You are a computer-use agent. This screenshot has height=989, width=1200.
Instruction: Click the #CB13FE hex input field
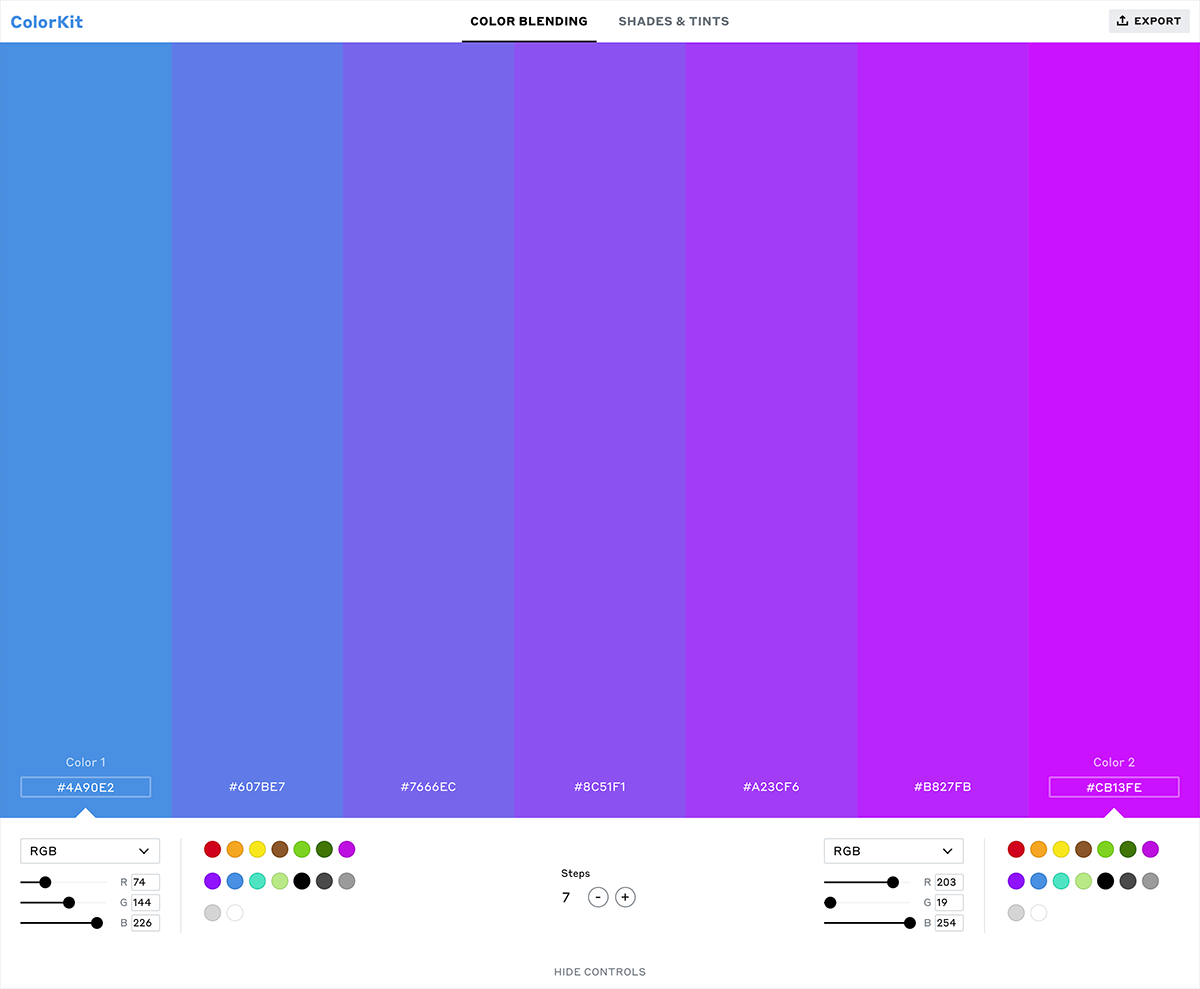tap(1113, 787)
